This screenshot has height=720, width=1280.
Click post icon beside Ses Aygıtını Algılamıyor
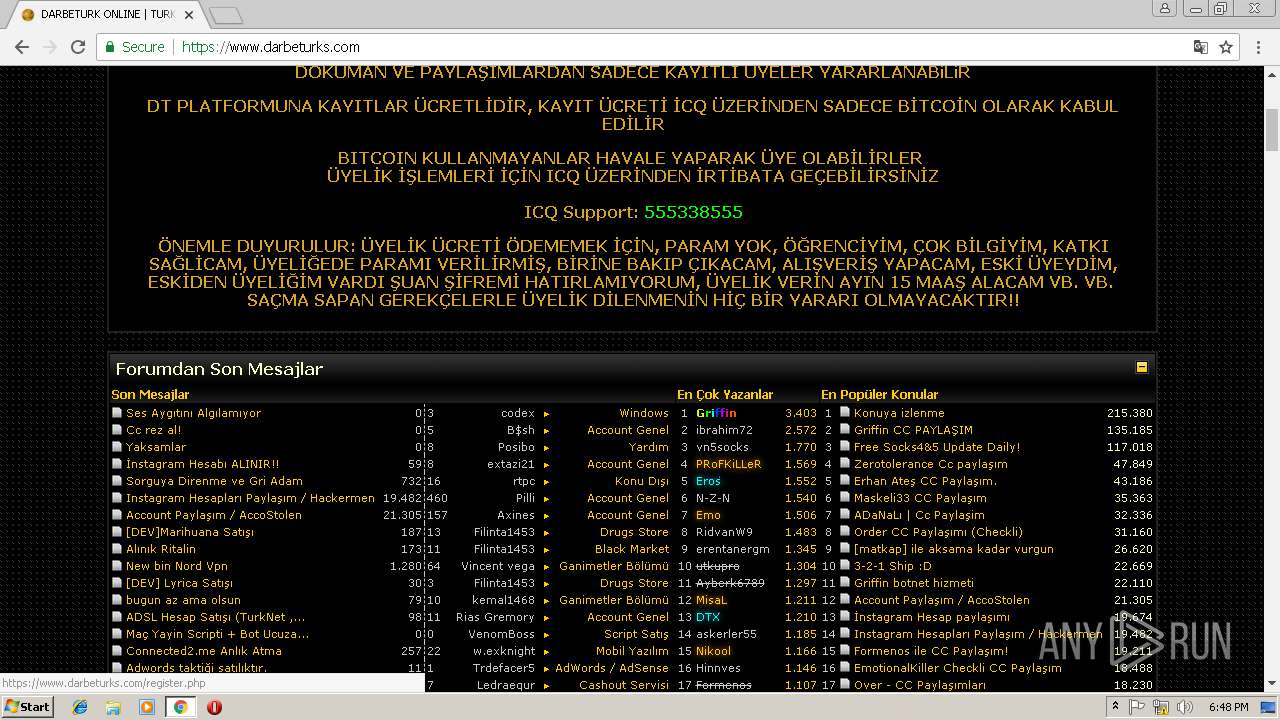pyautogui.click(x=117, y=413)
